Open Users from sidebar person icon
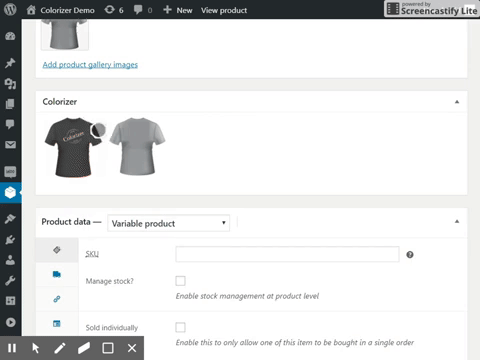Screen dimensions: 480x360 (x=10, y=260)
